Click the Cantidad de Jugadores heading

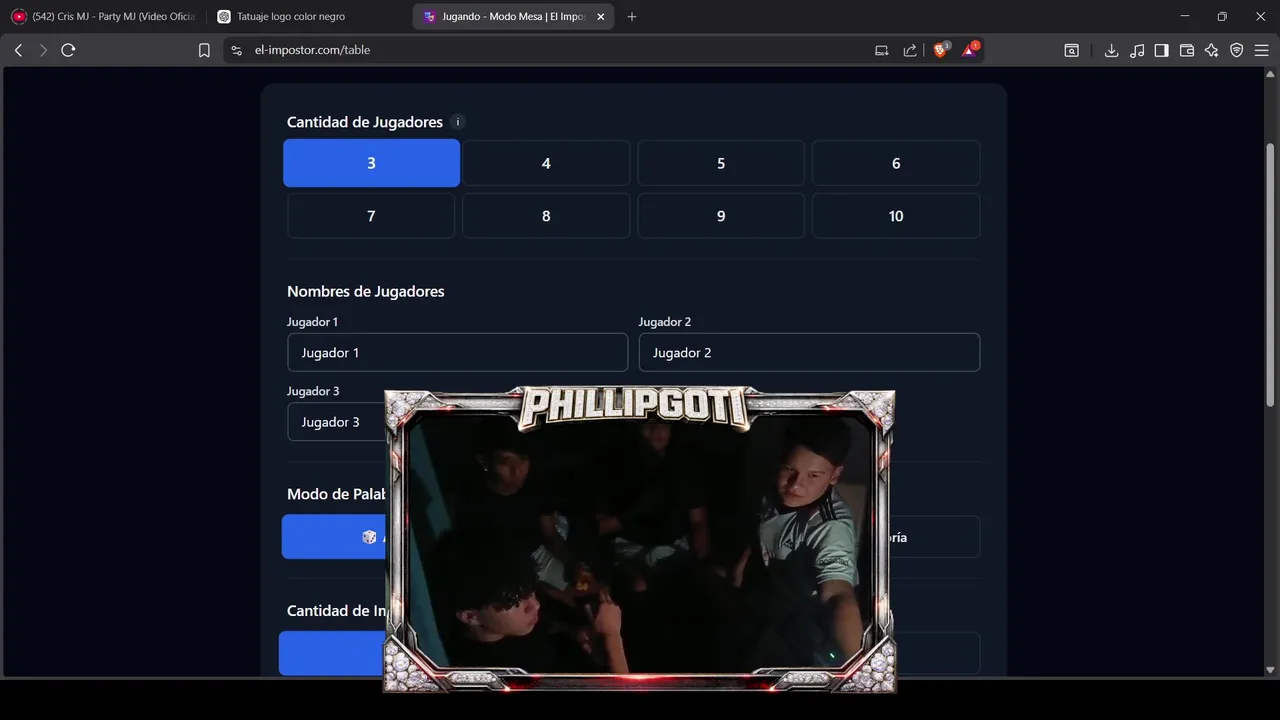[x=364, y=122]
